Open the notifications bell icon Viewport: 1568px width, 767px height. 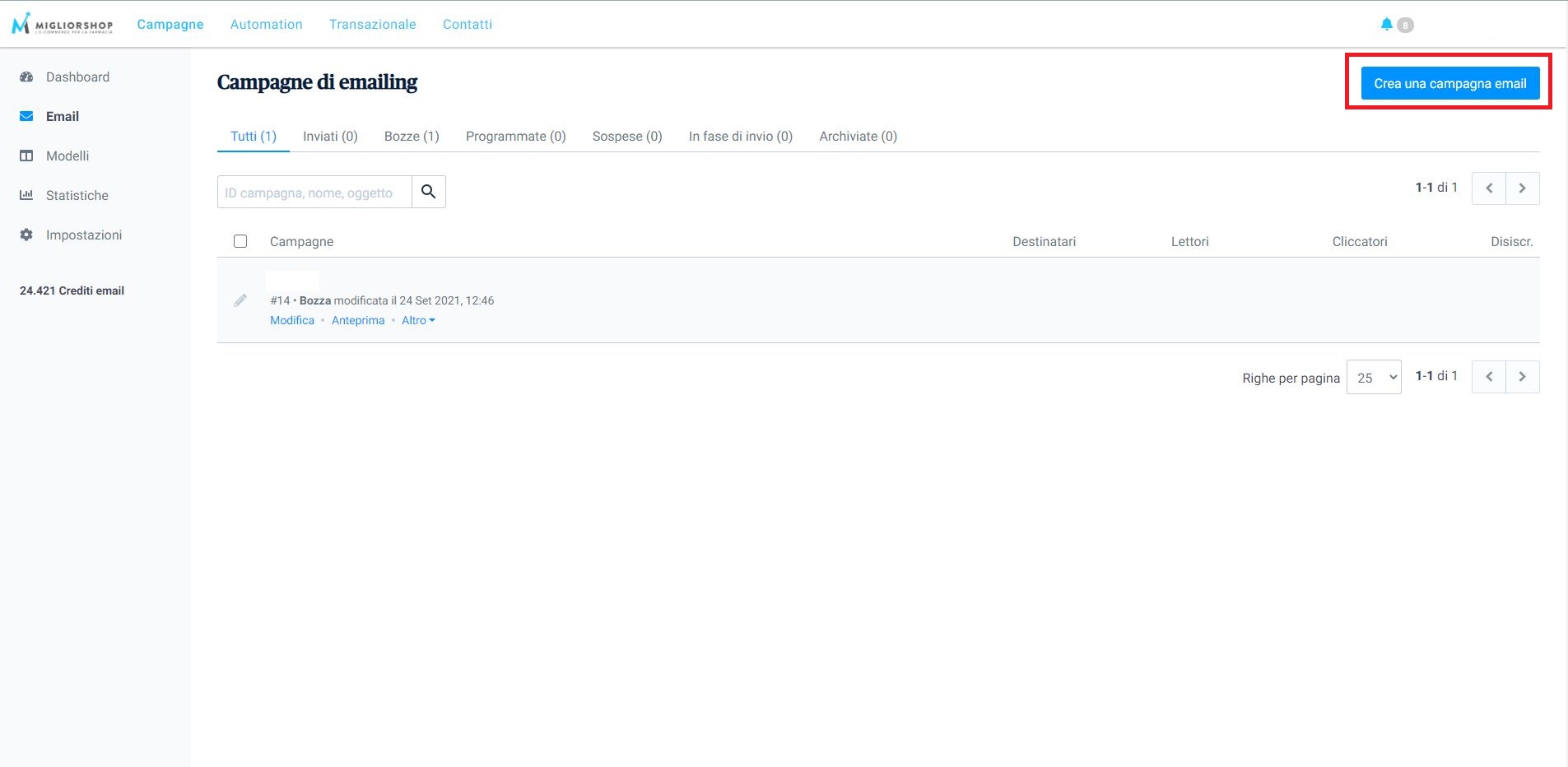(1386, 24)
